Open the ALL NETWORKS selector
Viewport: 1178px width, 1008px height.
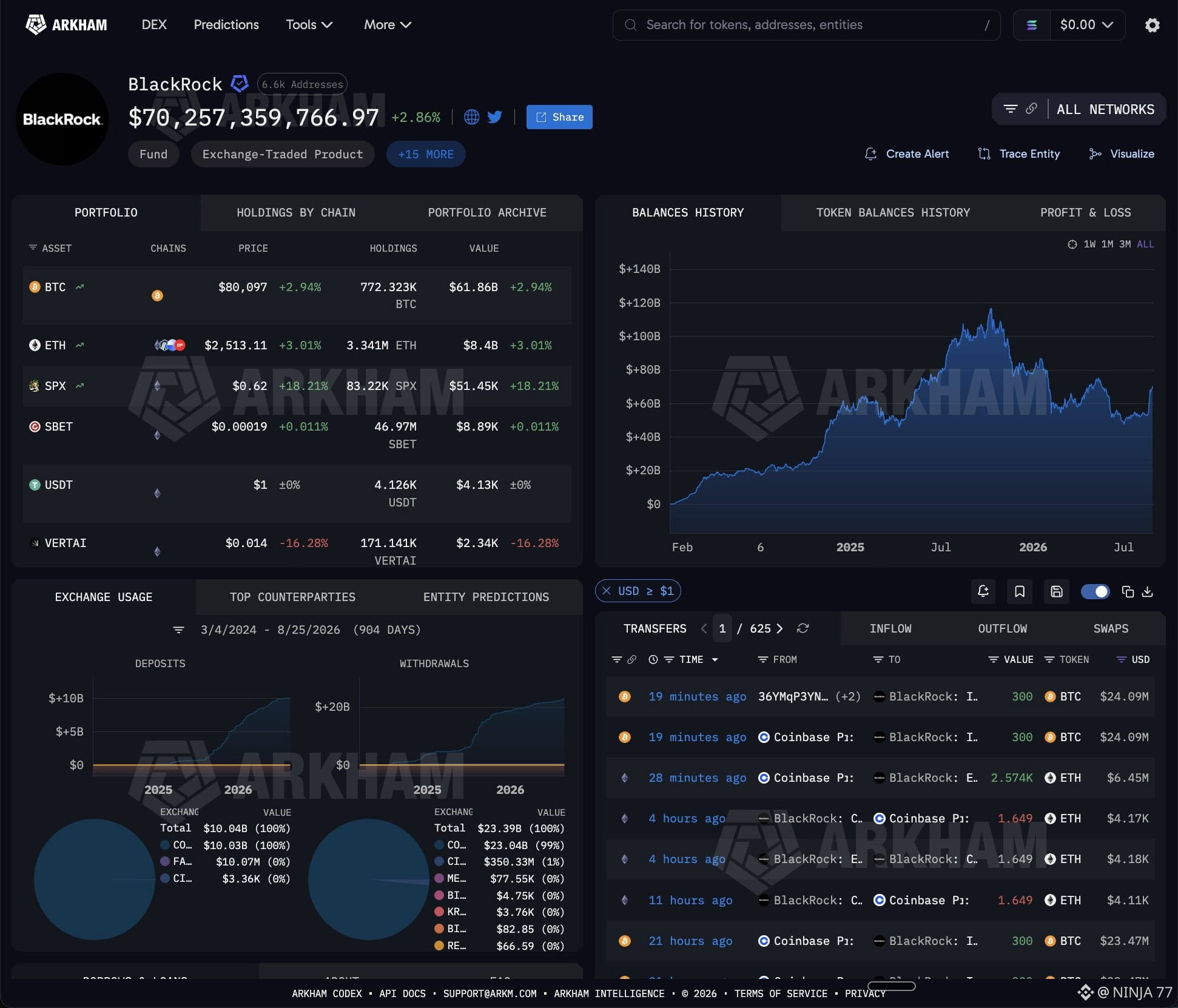[x=1105, y=109]
